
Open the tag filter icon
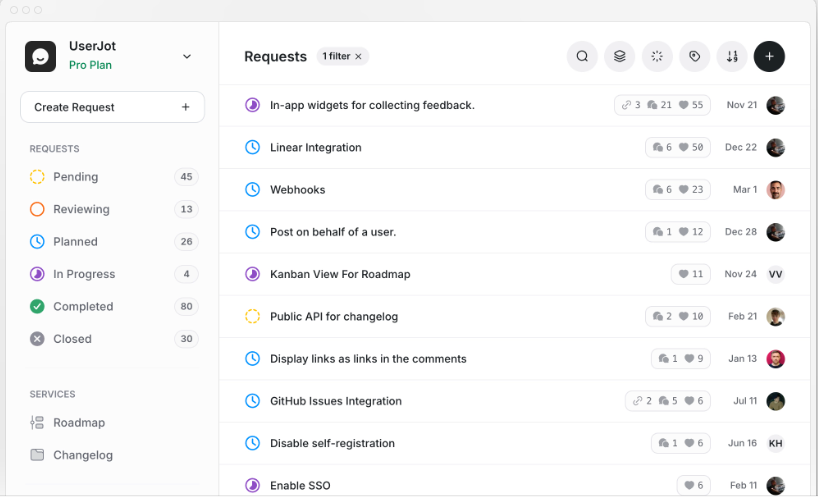[694, 57]
